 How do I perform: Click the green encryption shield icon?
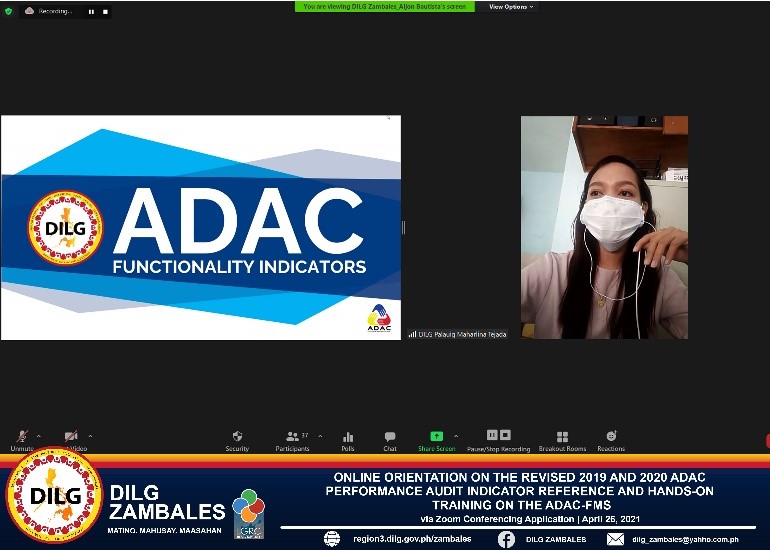point(8,11)
